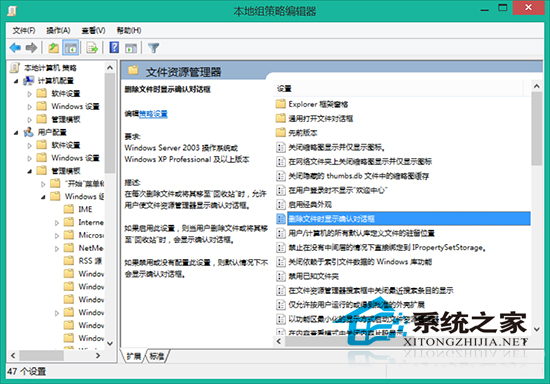Select the 启用经典外观 policy
Image resolution: width=550 pixels, height=384 pixels.
pyautogui.click(x=304, y=204)
